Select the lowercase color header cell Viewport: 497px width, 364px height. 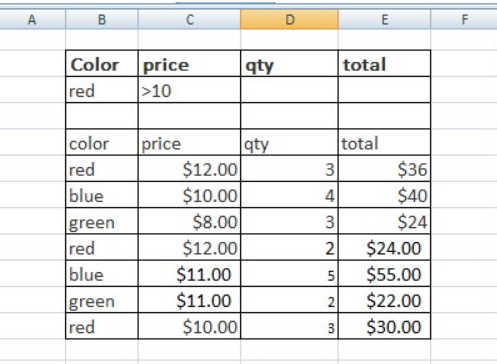coord(102,142)
